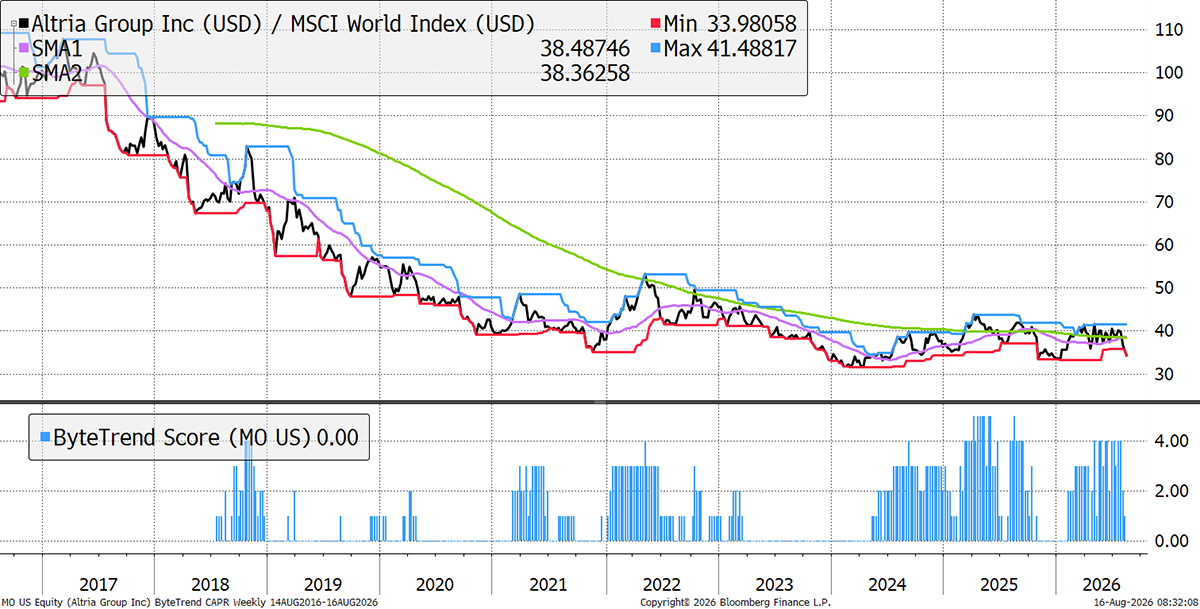Click the 2026 year label on time axis
This screenshot has width=1200, height=609.
[1101, 583]
